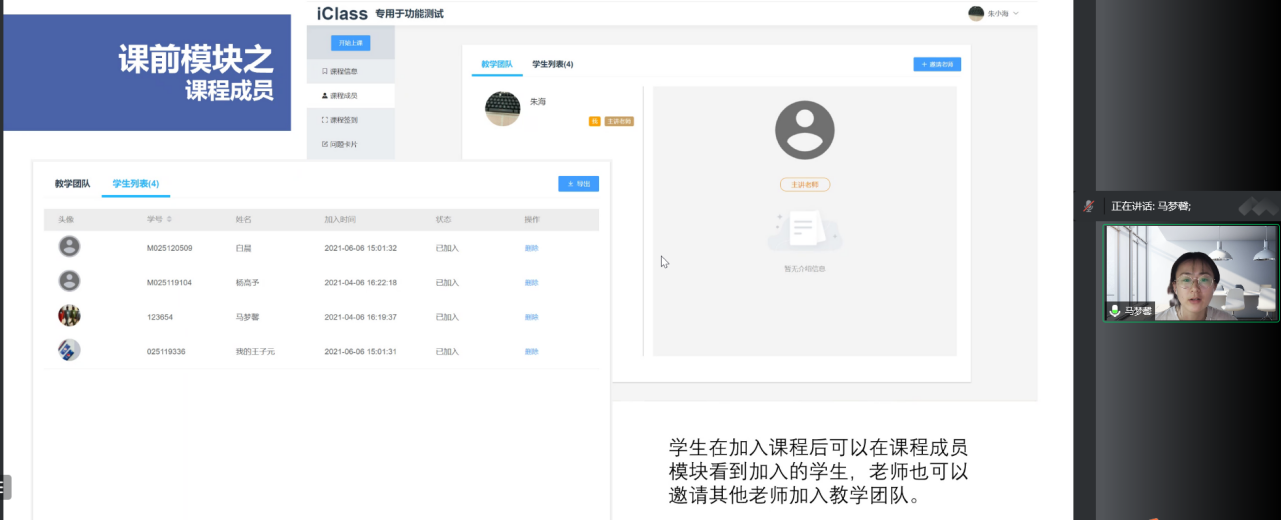1281x520 pixels.
Task: Sort the table by 学号 column arrows
Action: 169,219
